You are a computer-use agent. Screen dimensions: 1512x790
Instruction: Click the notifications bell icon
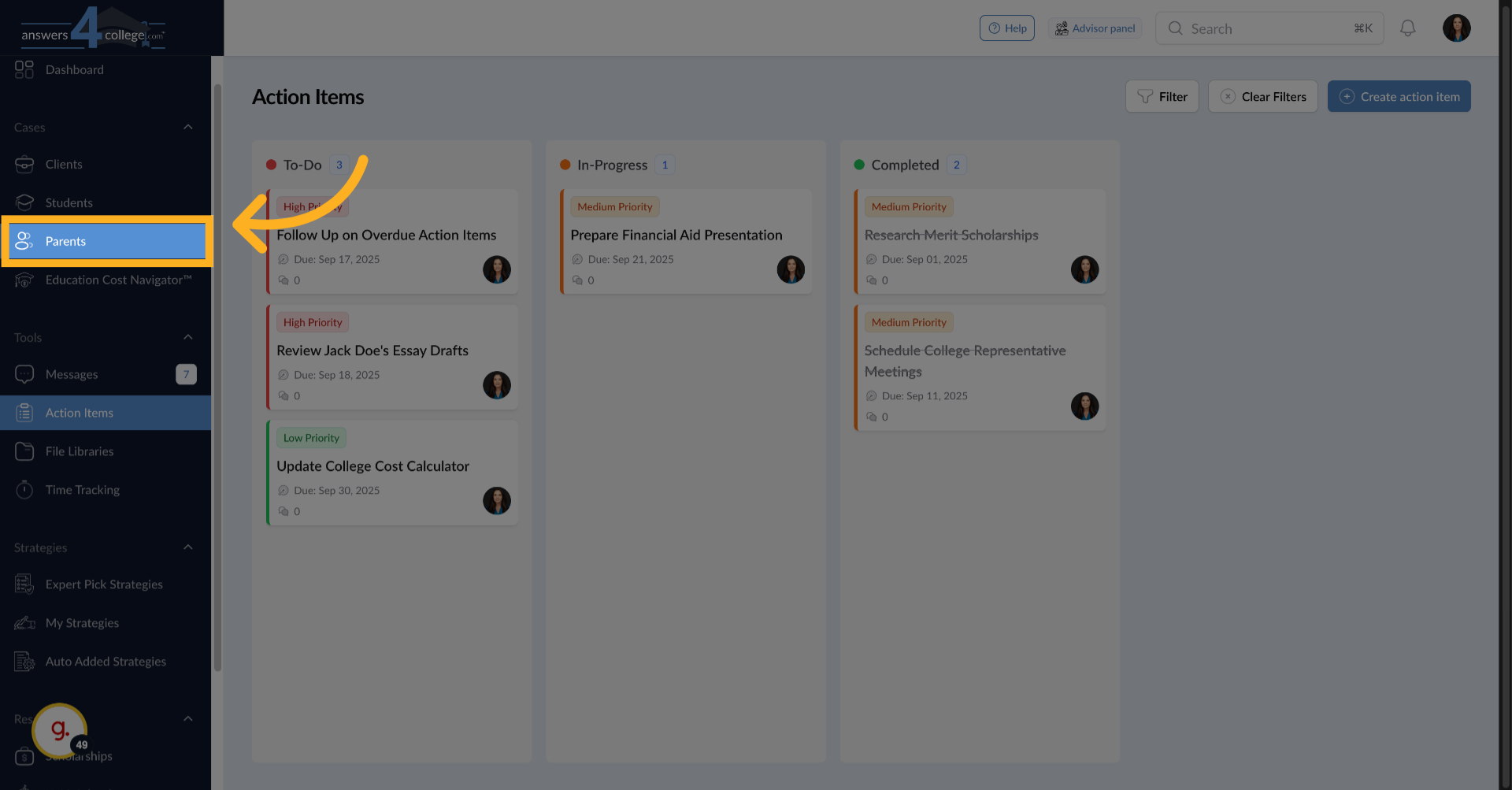[1407, 28]
